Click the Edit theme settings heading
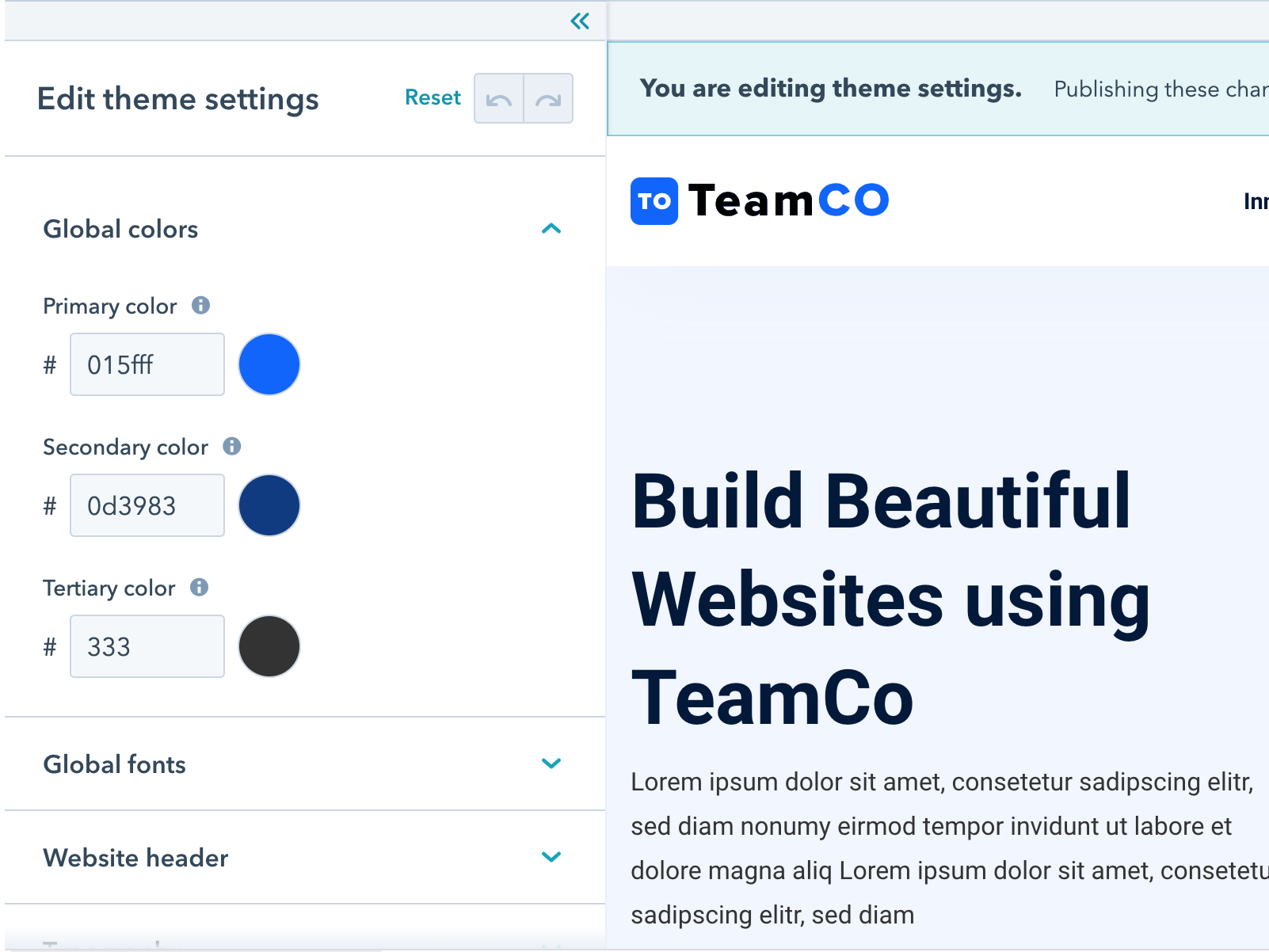Image resolution: width=1269 pixels, height=952 pixels. (178, 99)
